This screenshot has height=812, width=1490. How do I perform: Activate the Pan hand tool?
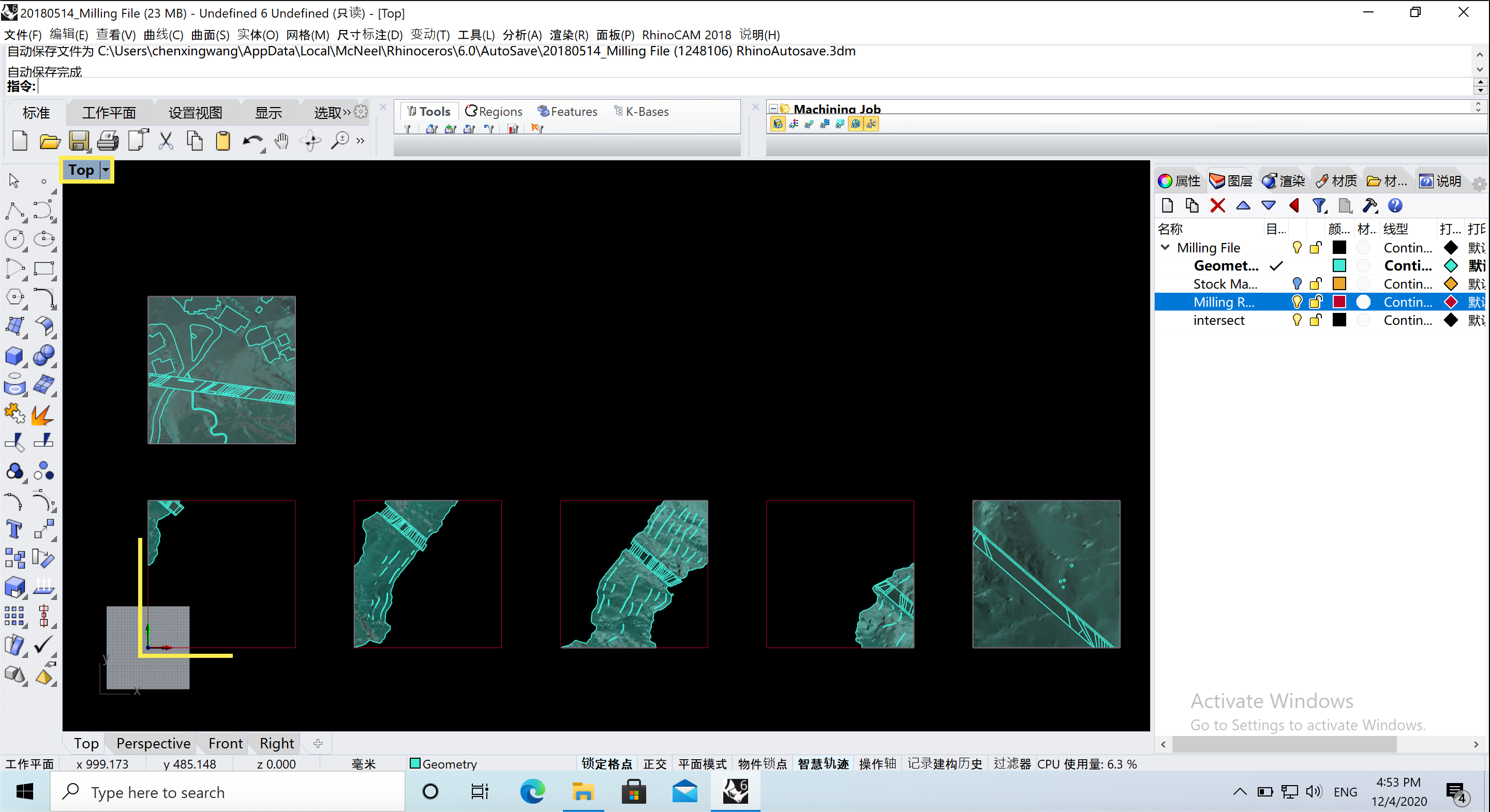point(281,141)
